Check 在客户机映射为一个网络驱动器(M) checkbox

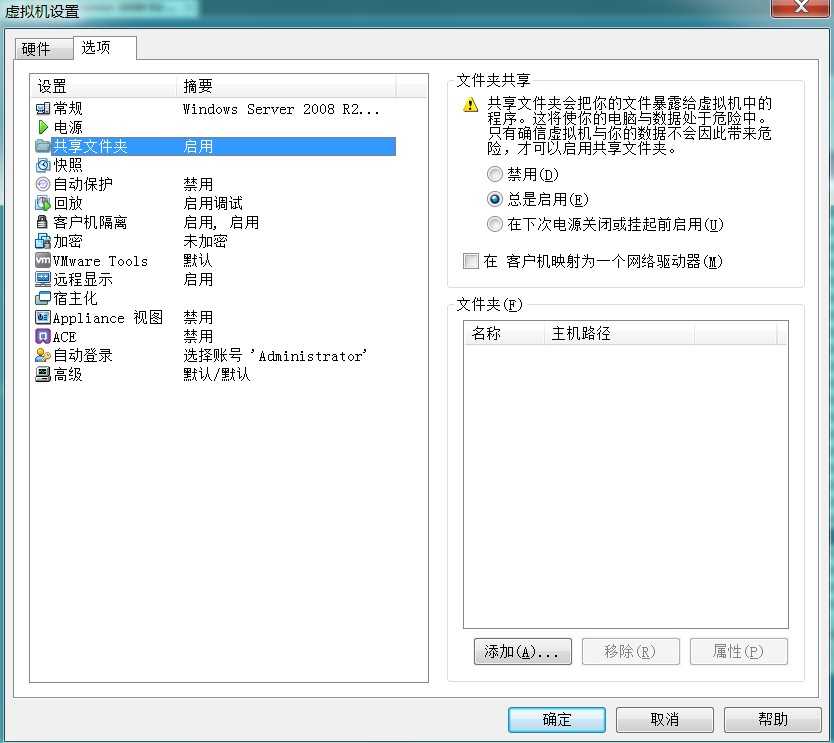471,261
